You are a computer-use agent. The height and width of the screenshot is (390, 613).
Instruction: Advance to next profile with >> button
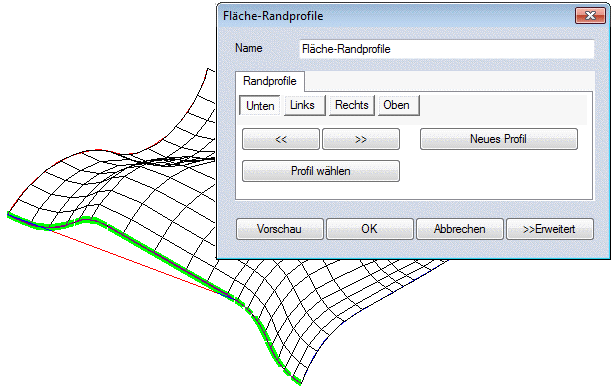361,139
